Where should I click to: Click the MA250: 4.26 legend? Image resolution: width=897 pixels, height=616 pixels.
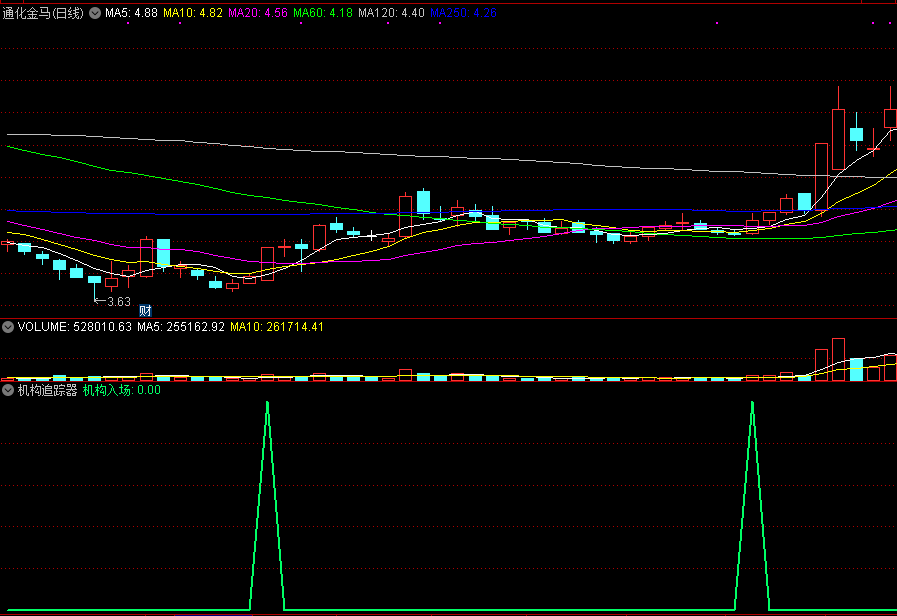click(x=463, y=13)
